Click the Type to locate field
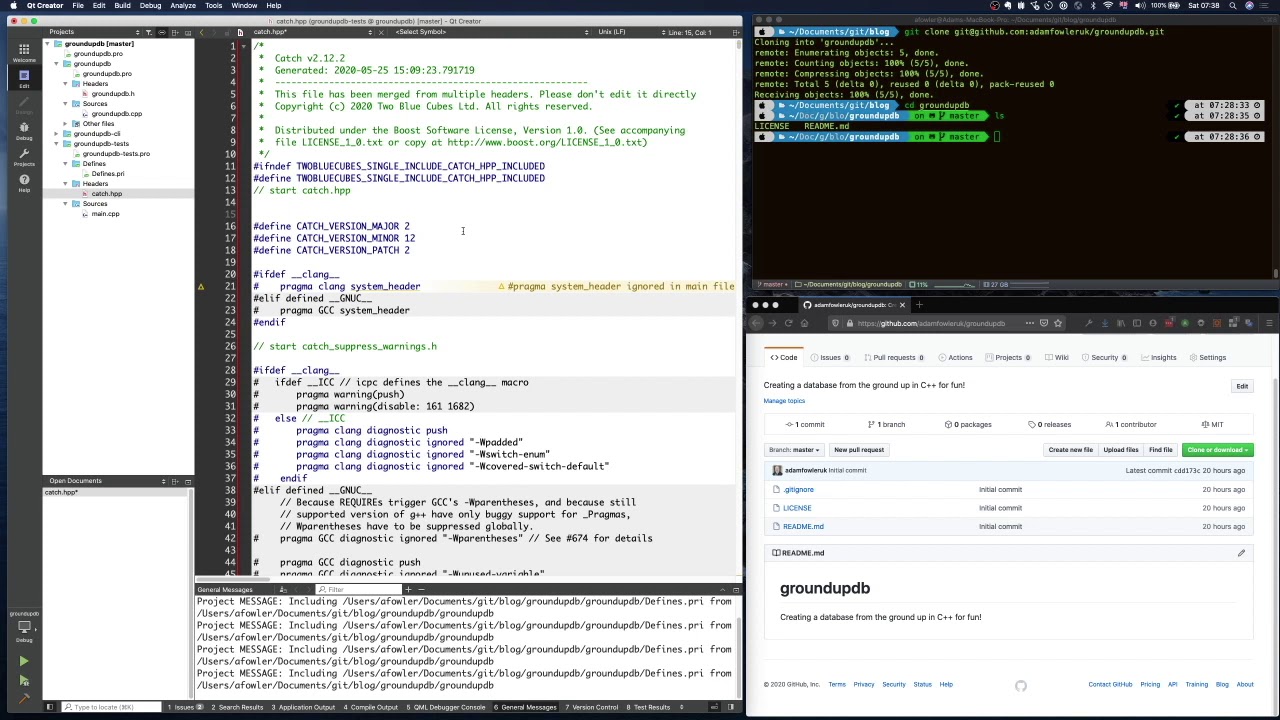Image resolution: width=1280 pixels, height=720 pixels. coord(110,707)
